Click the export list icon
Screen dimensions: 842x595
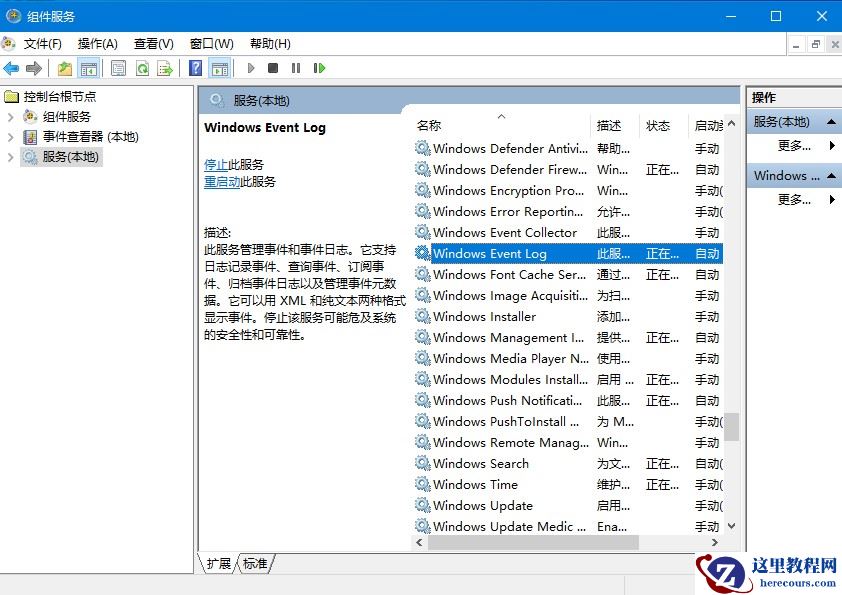[x=167, y=68]
